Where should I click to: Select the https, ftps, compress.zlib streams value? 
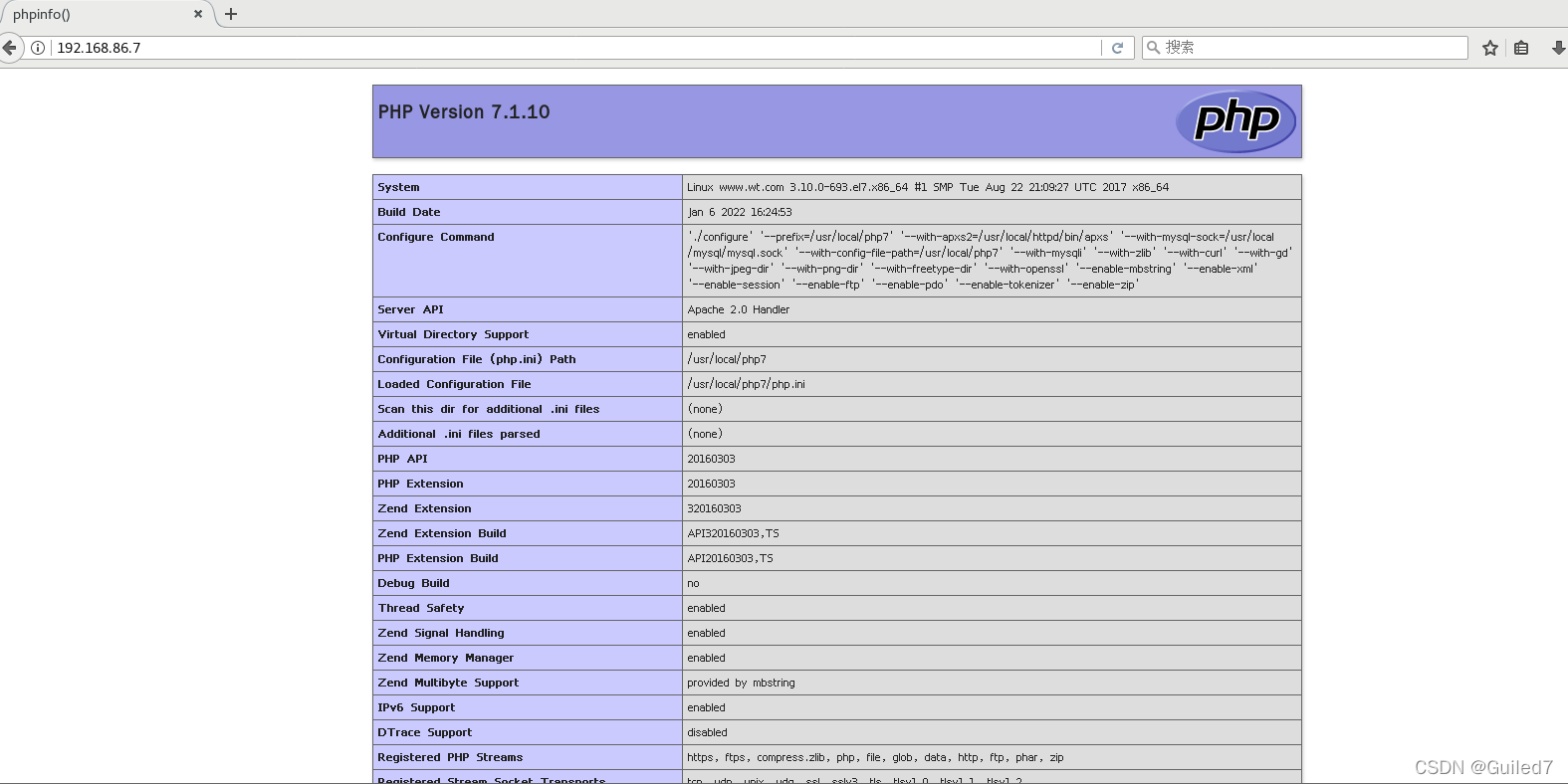click(x=875, y=757)
